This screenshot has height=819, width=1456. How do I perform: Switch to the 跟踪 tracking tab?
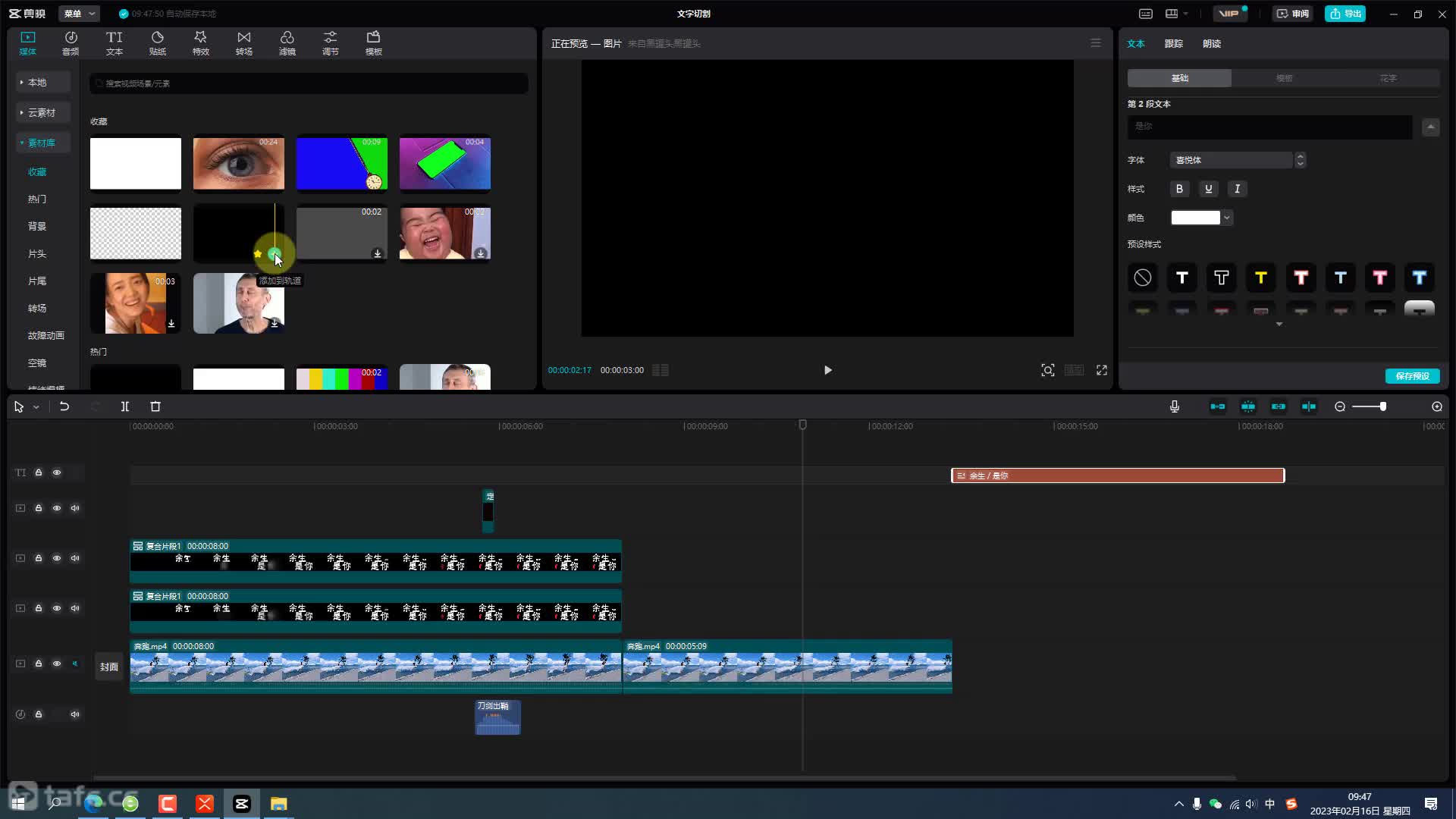[x=1173, y=43]
